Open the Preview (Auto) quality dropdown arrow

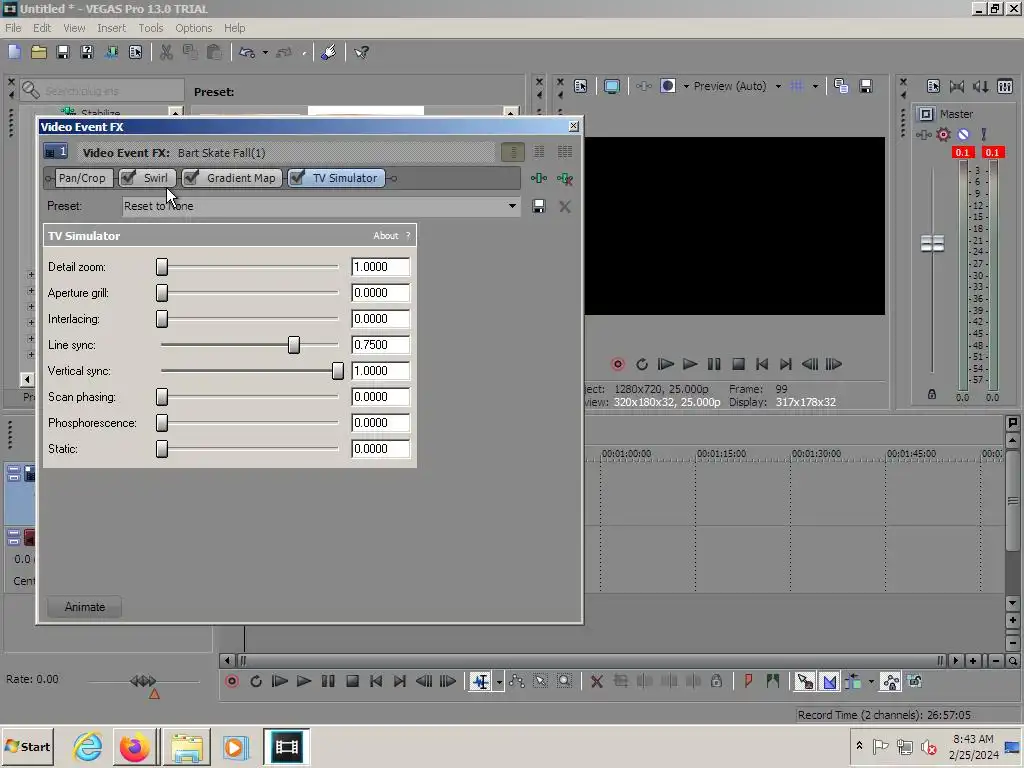778,86
